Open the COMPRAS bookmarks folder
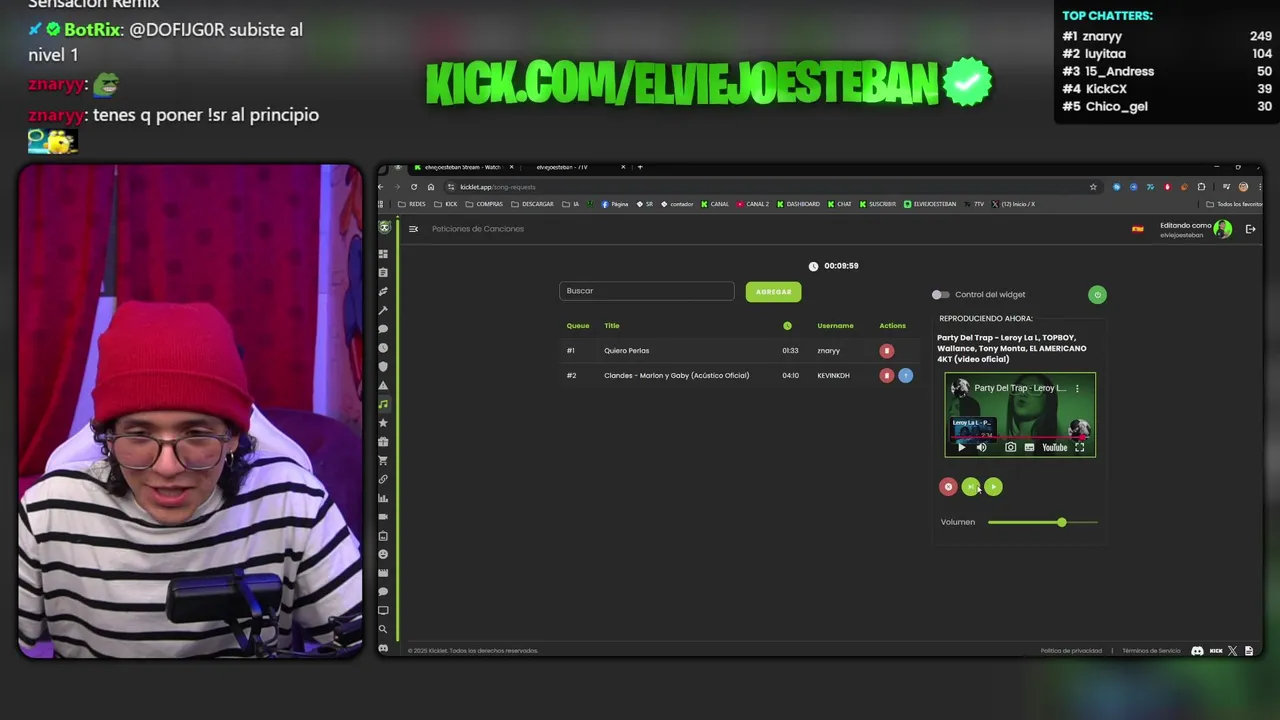The width and height of the screenshot is (1280, 720). point(484,204)
